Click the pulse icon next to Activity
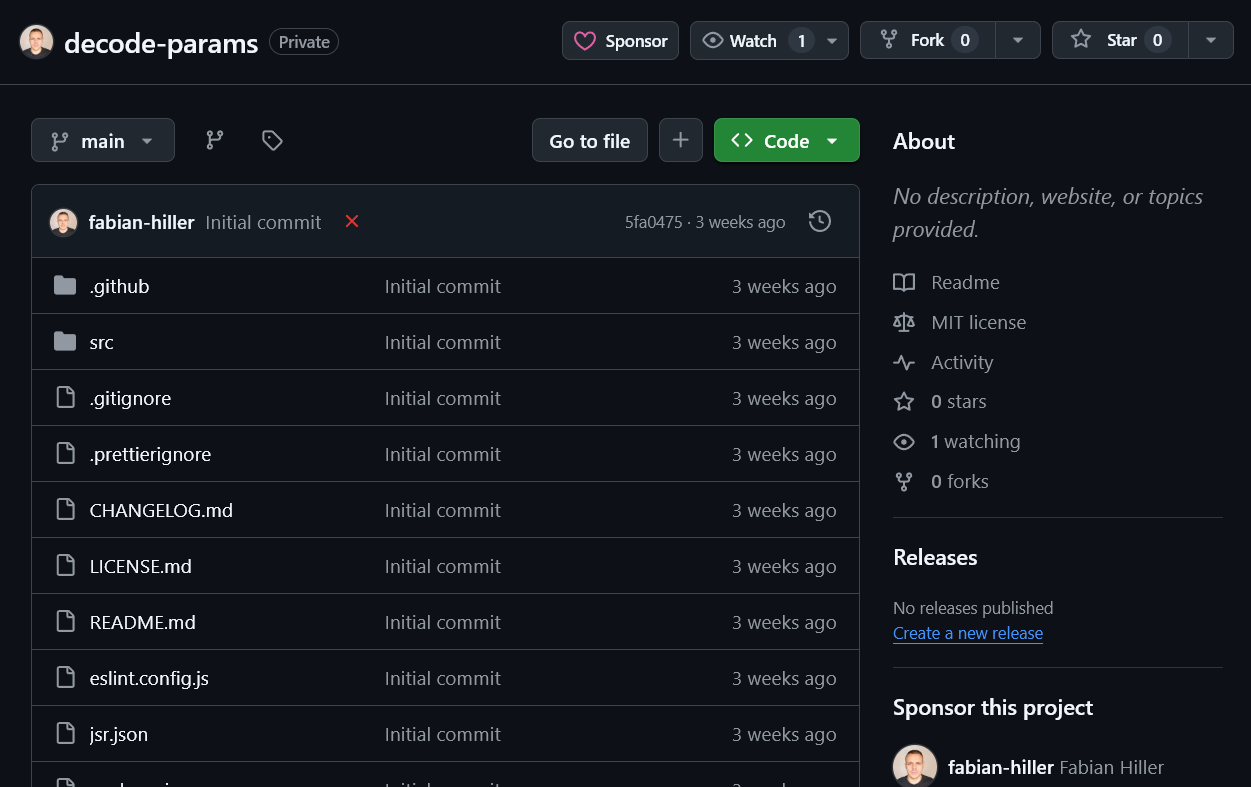This screenshot has height=787, width=1251. tap(904, 362)
